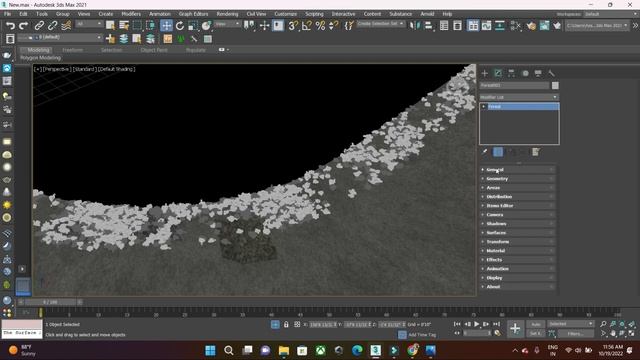The image size is (640, 360).
Task: Toggle the Auto key button
Action: pos(536,324)
